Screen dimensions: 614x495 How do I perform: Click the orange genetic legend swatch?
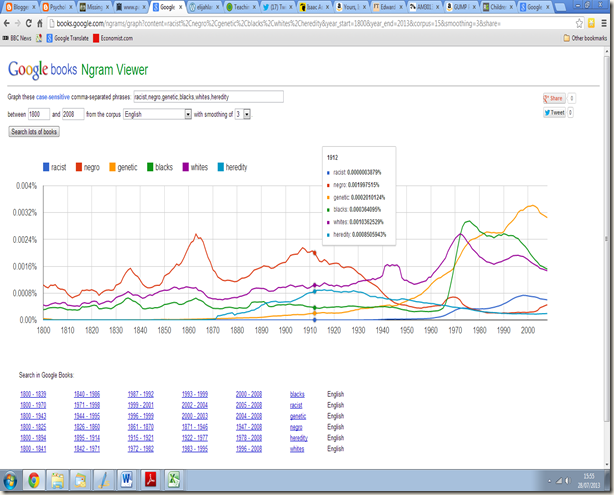click(x=112, y=167)
